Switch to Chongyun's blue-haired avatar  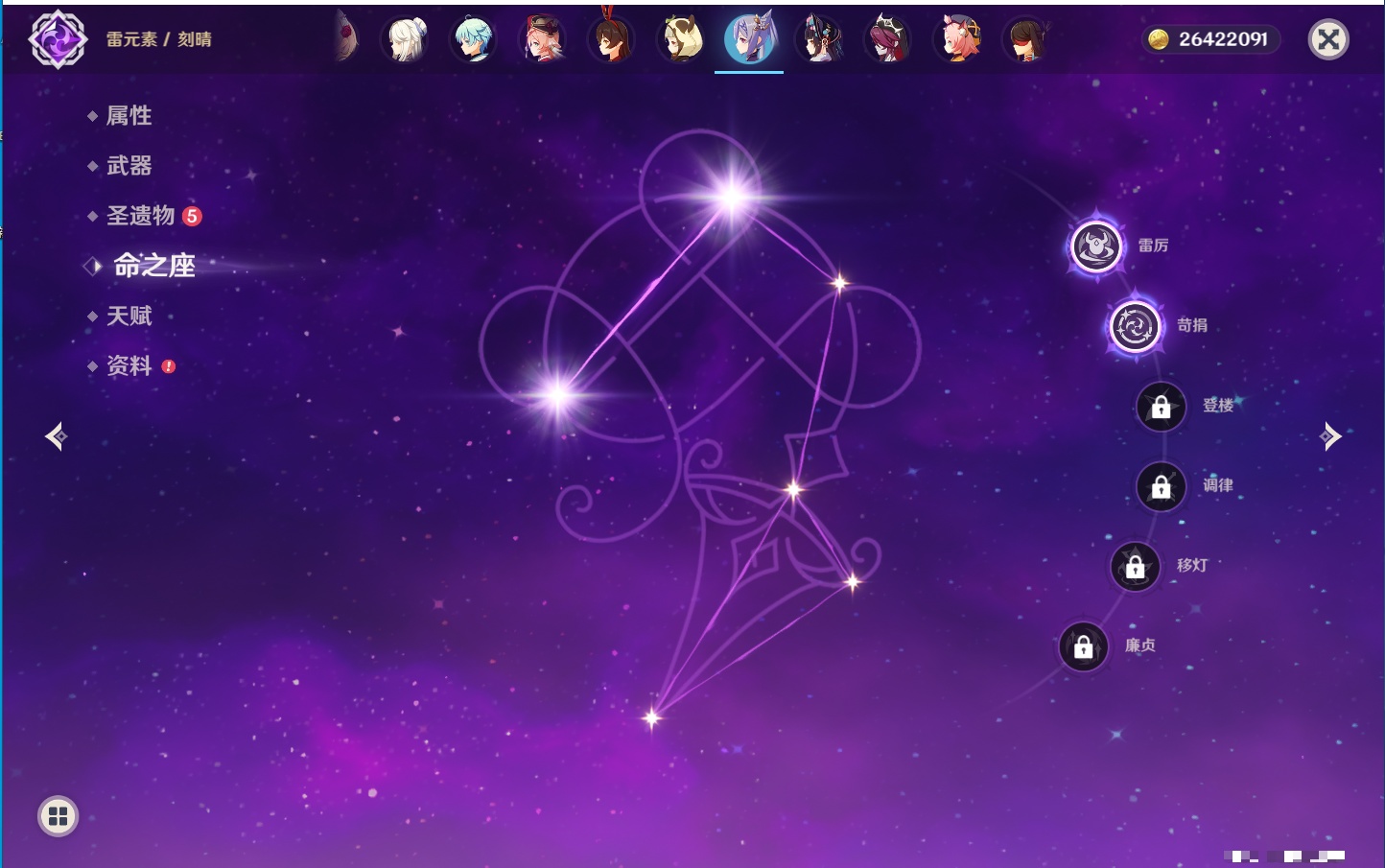coord(473,39)
